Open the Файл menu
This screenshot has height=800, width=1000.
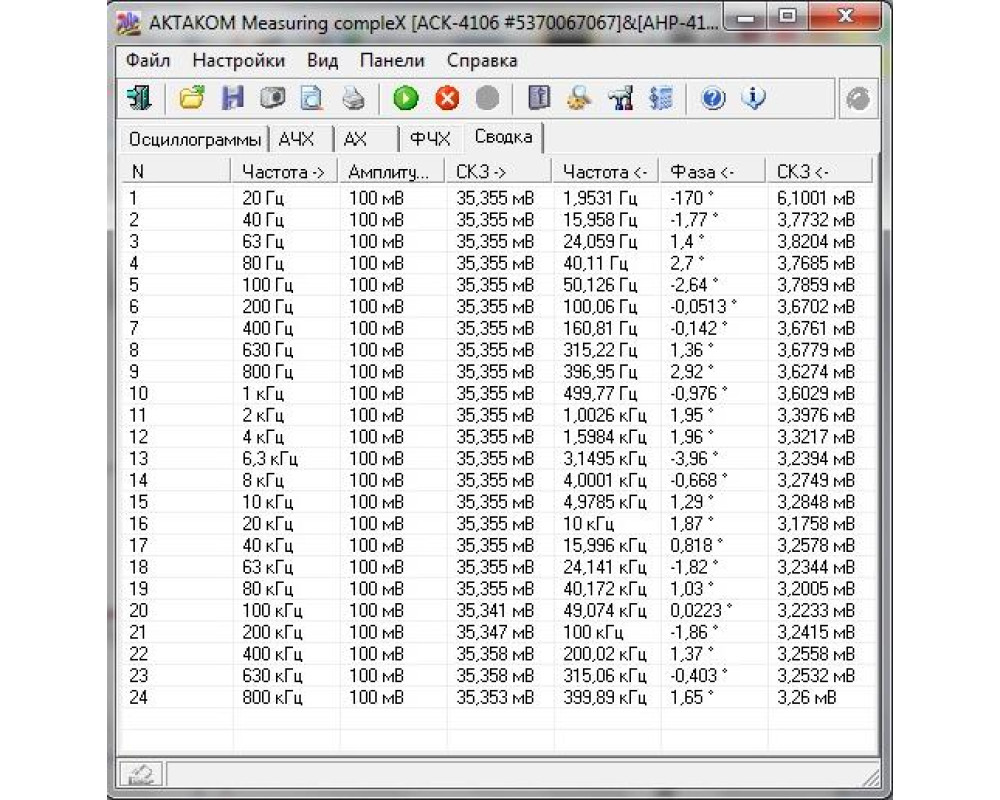pyautogui.click(x=147, y=61)
